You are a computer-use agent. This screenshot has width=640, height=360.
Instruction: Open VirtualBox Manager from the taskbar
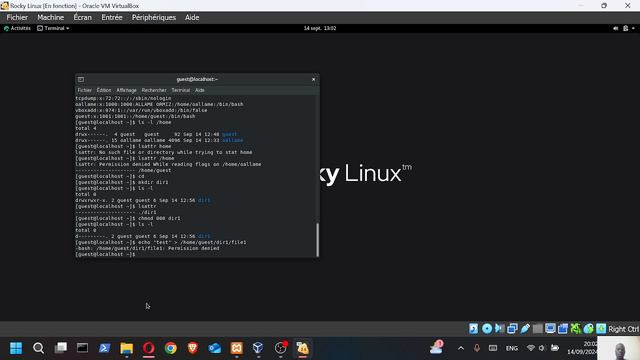point(258,348)
